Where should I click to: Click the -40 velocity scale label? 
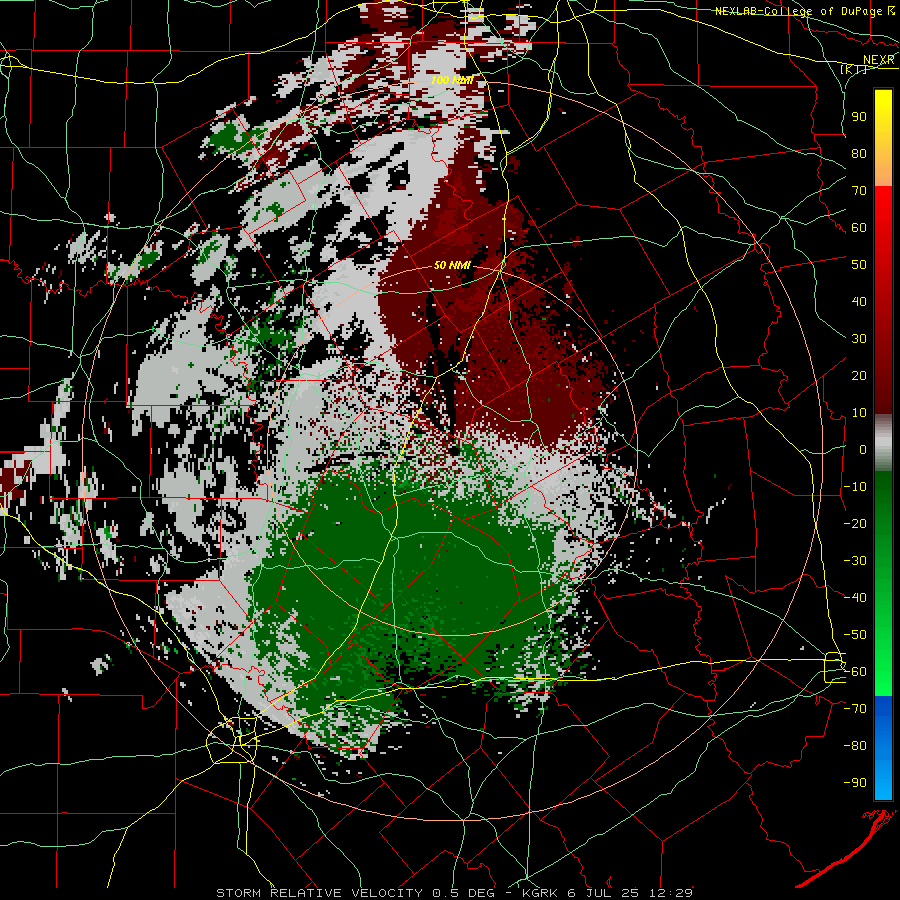click(x=855, y=598)
